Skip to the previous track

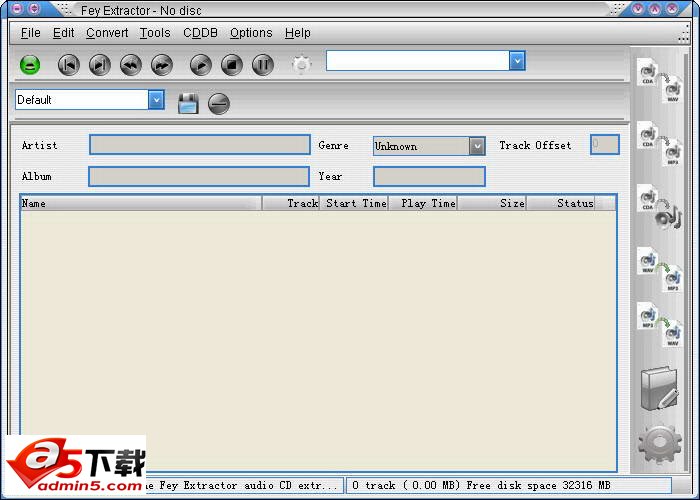[68, 65]
